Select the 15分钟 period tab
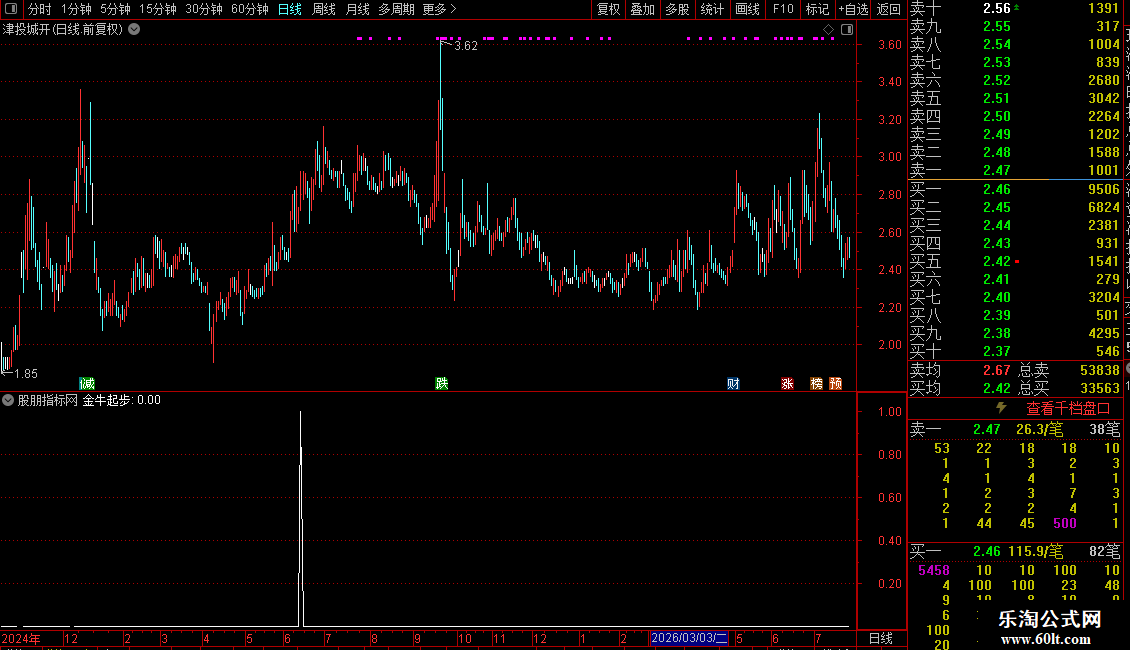 (158, 9)
